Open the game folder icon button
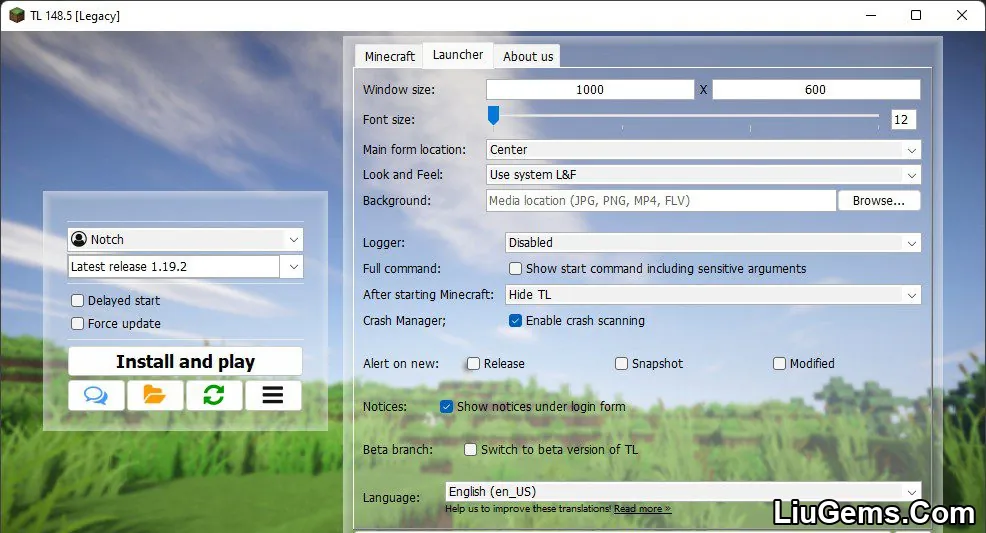Viewport: 986px width, 533px height. pos(155,395)
